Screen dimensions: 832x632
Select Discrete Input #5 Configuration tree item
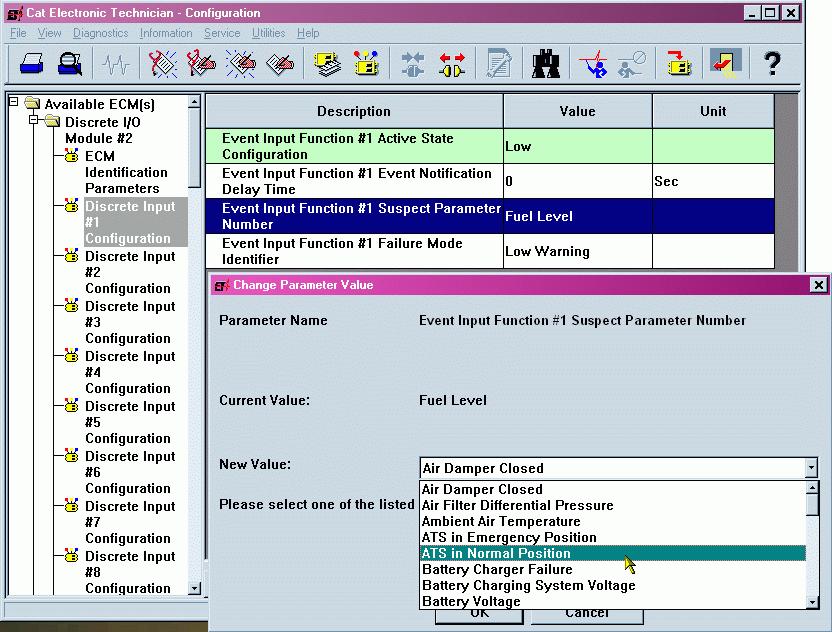[x=130, y=422]
